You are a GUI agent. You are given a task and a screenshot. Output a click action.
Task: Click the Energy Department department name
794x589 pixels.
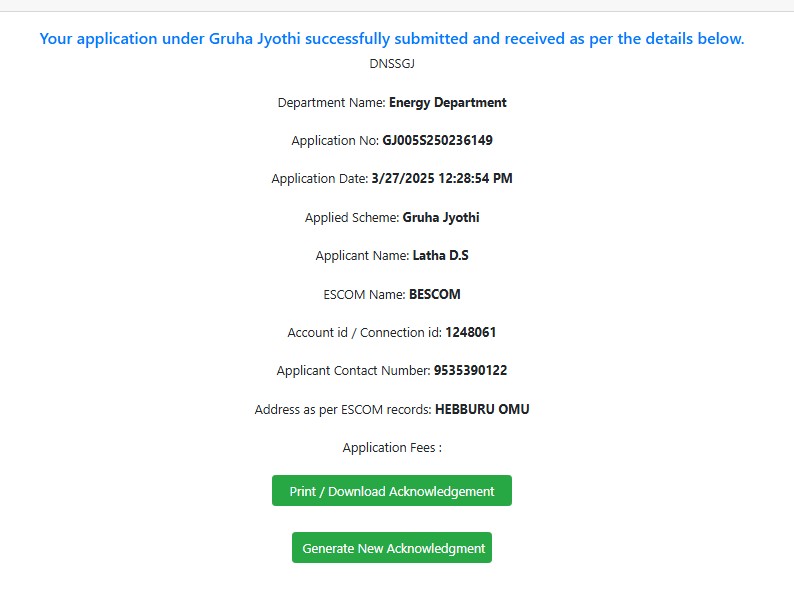(448, 102)
